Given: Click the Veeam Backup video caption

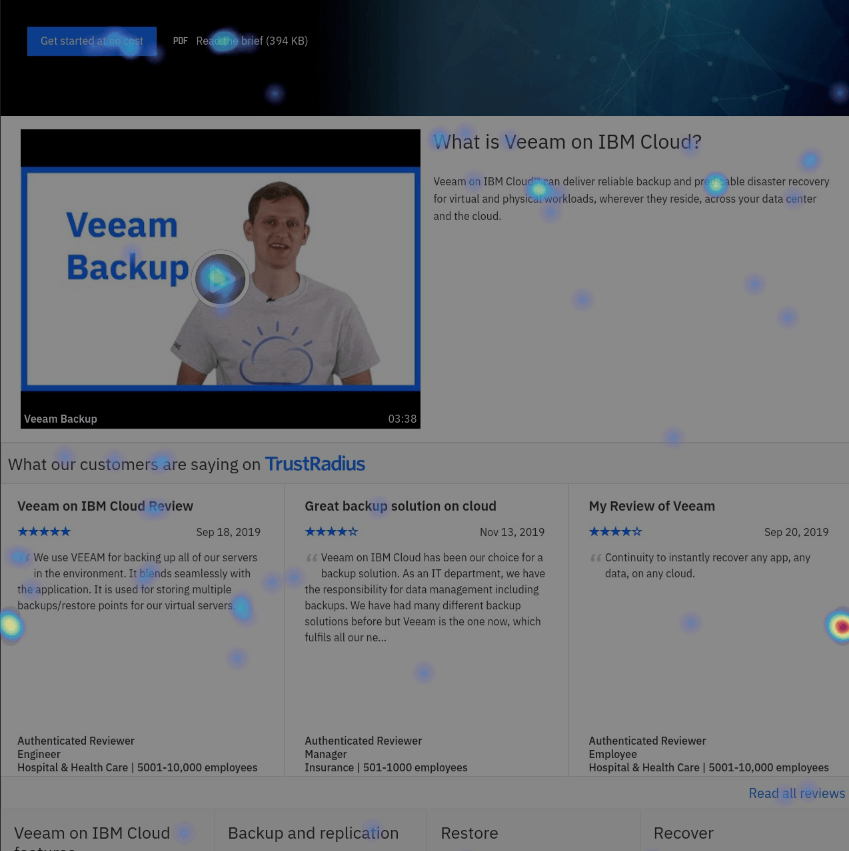Looking at the screenshot, I should tap(61, 419).
